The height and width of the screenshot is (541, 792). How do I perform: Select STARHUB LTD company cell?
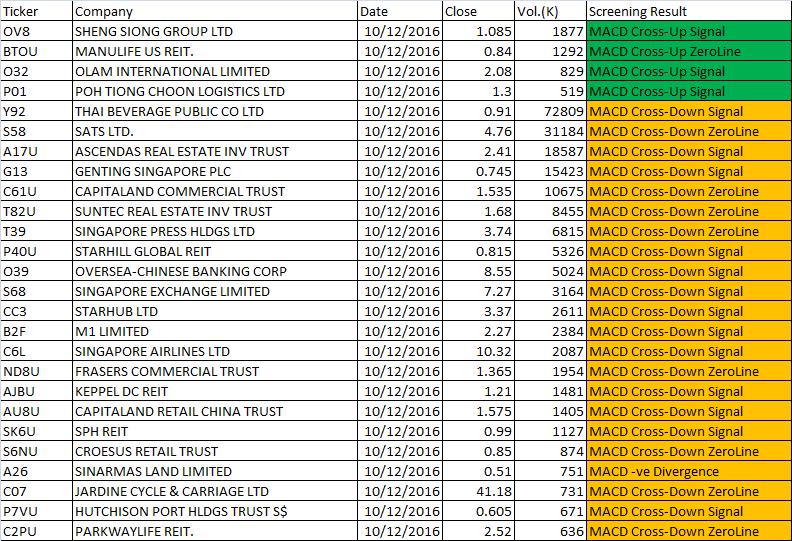click(x=215, y=311)
